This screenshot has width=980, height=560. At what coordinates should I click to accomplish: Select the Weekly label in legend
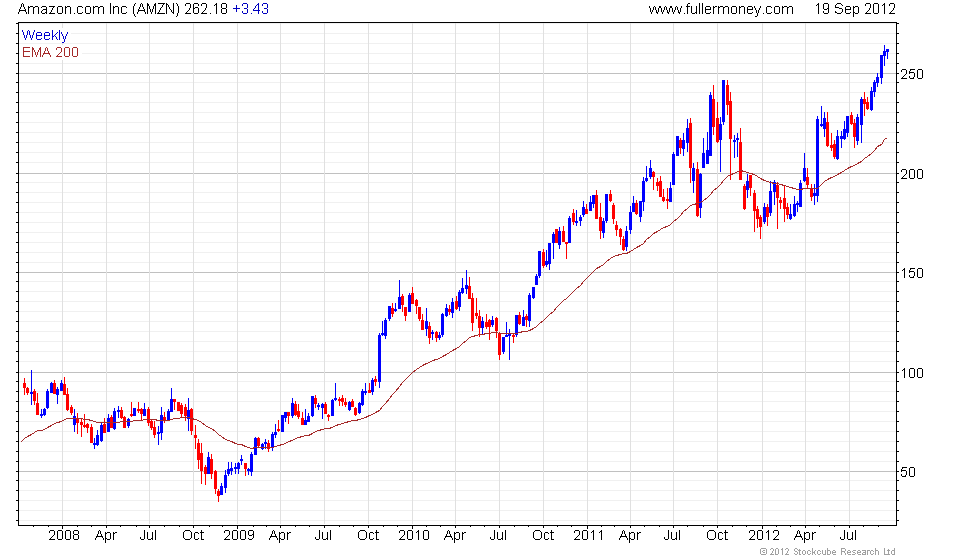click(x=44, y=36)
